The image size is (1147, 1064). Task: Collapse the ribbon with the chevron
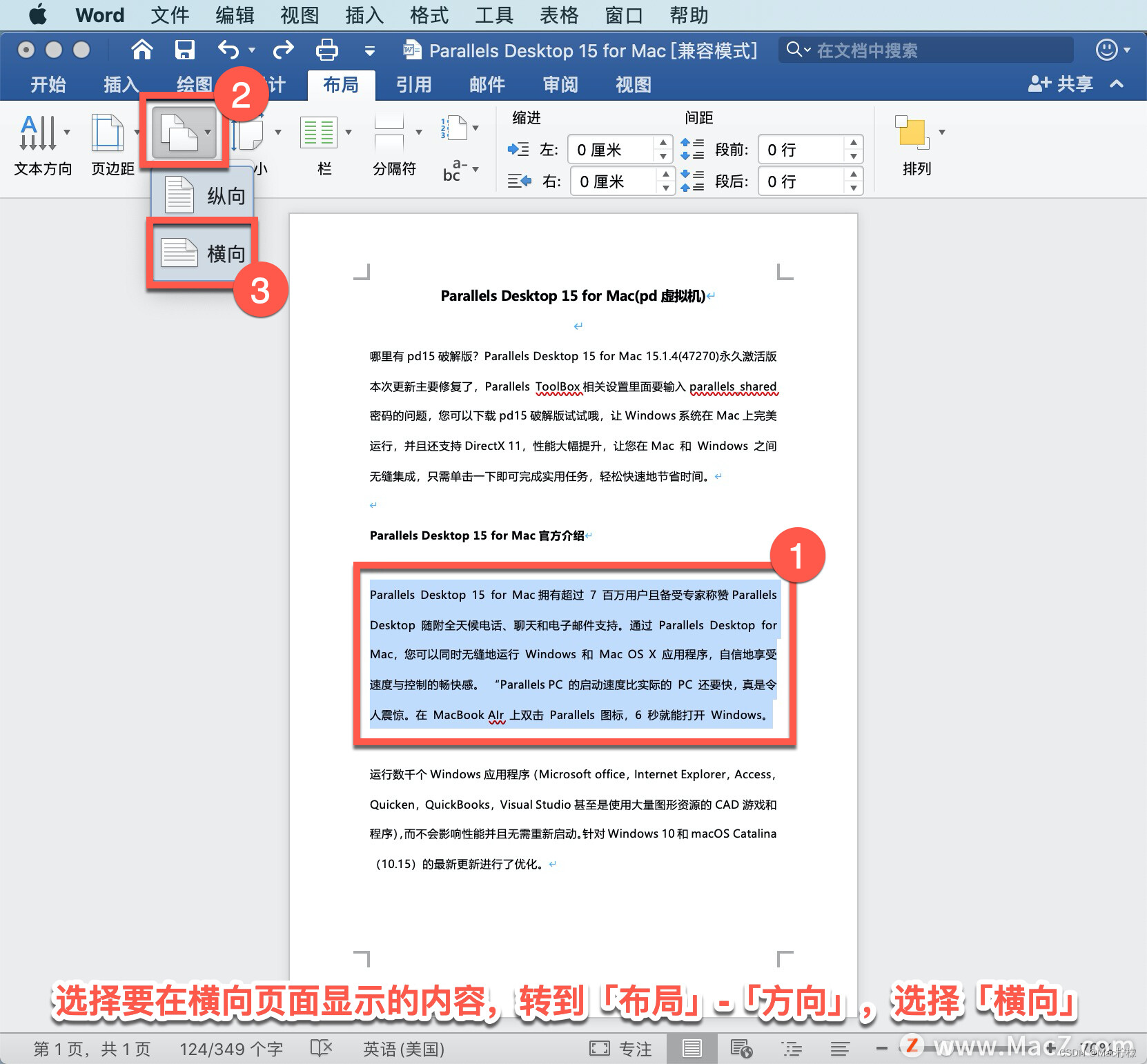(x=1117, y=84)
